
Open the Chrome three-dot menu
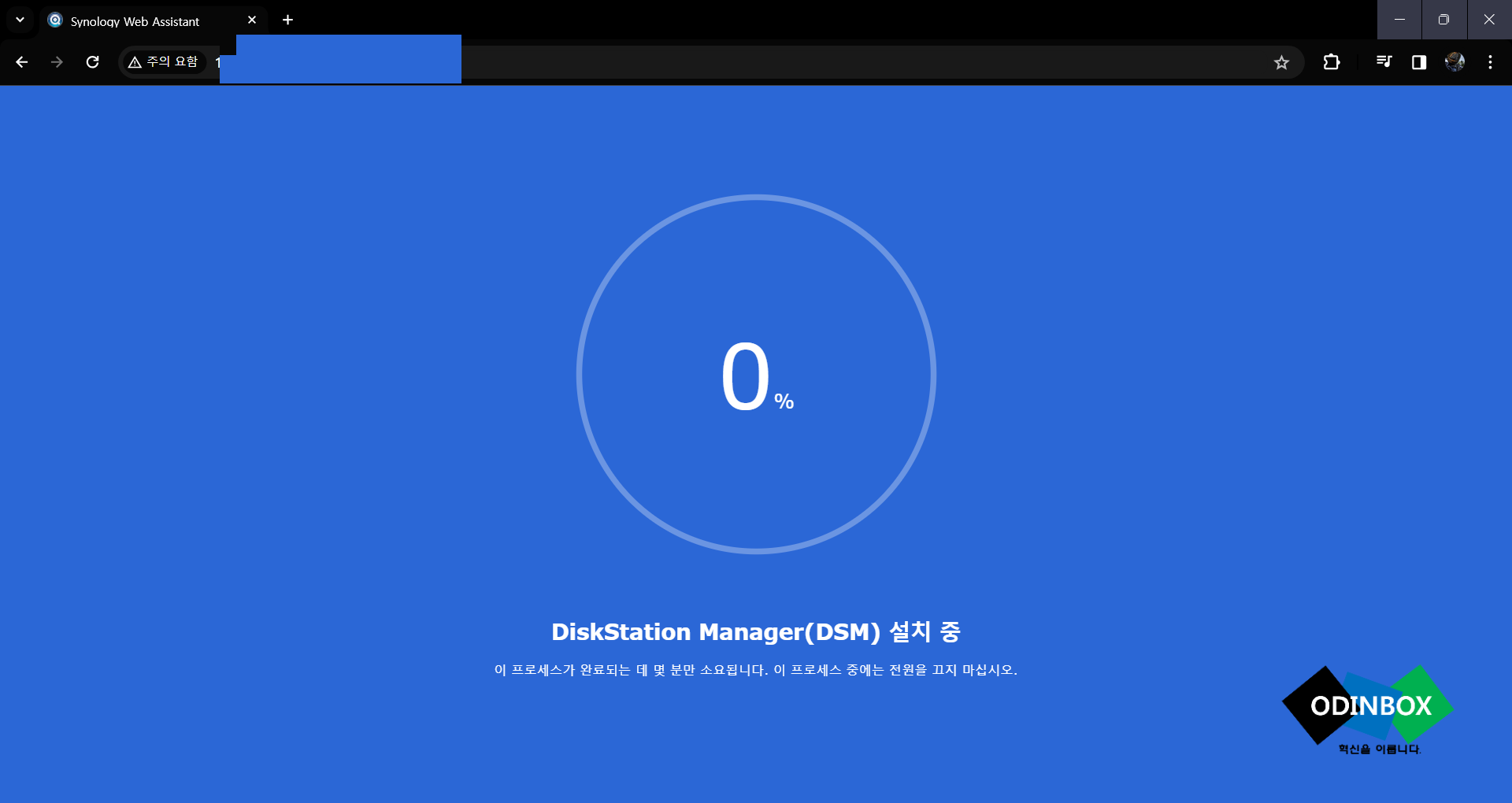point(1490,62)
